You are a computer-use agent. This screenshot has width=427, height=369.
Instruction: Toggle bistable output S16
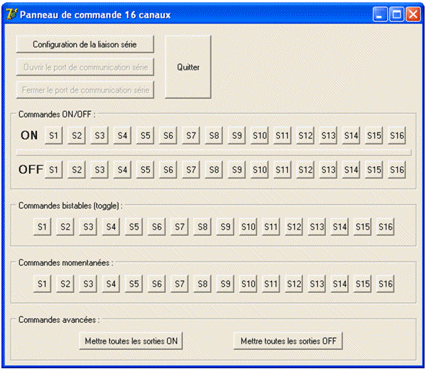click(385, 227)
